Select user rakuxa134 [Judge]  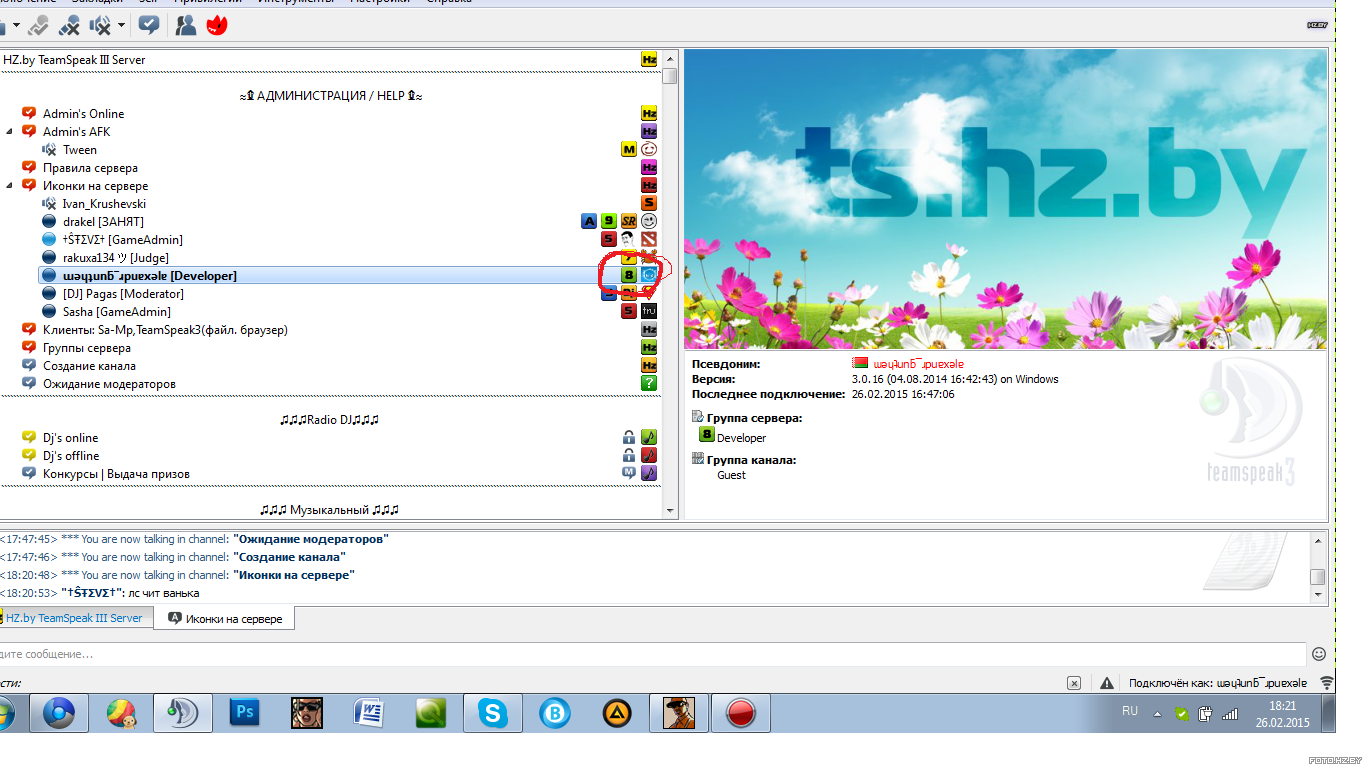tap(115, 258)
